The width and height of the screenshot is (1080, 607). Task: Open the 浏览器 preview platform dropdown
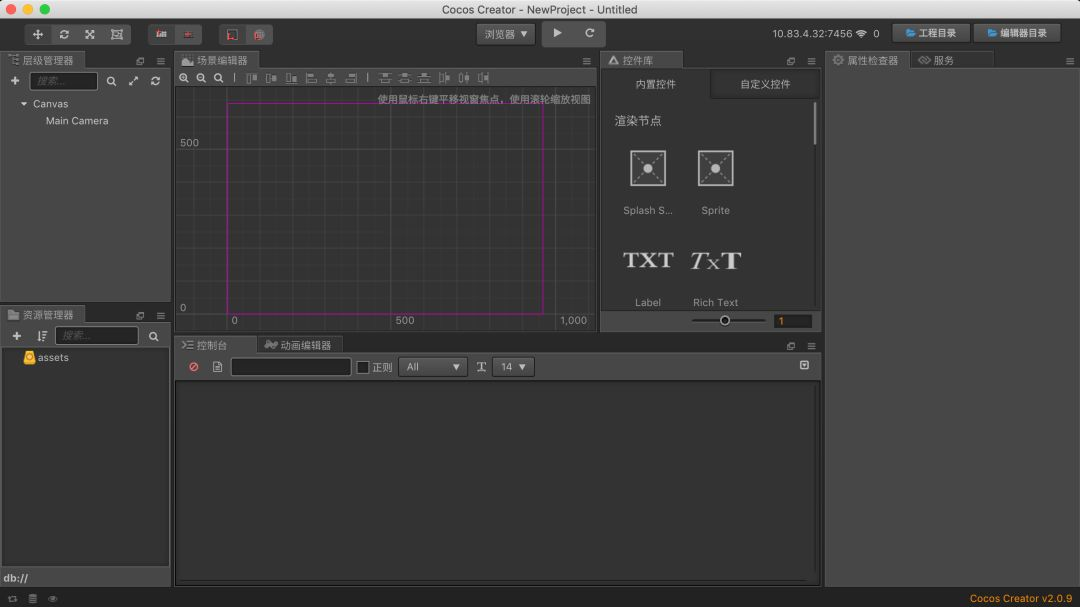point(506,34)
